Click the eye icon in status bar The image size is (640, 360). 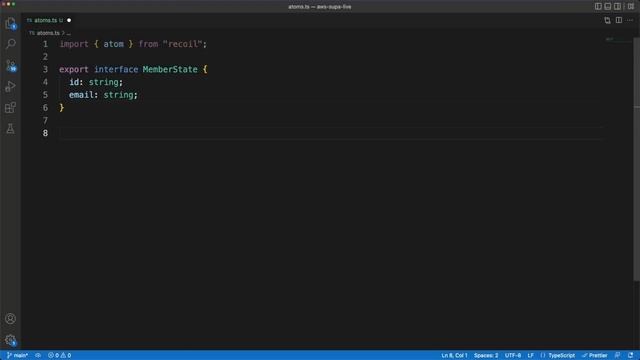click(x=38, y=356)
